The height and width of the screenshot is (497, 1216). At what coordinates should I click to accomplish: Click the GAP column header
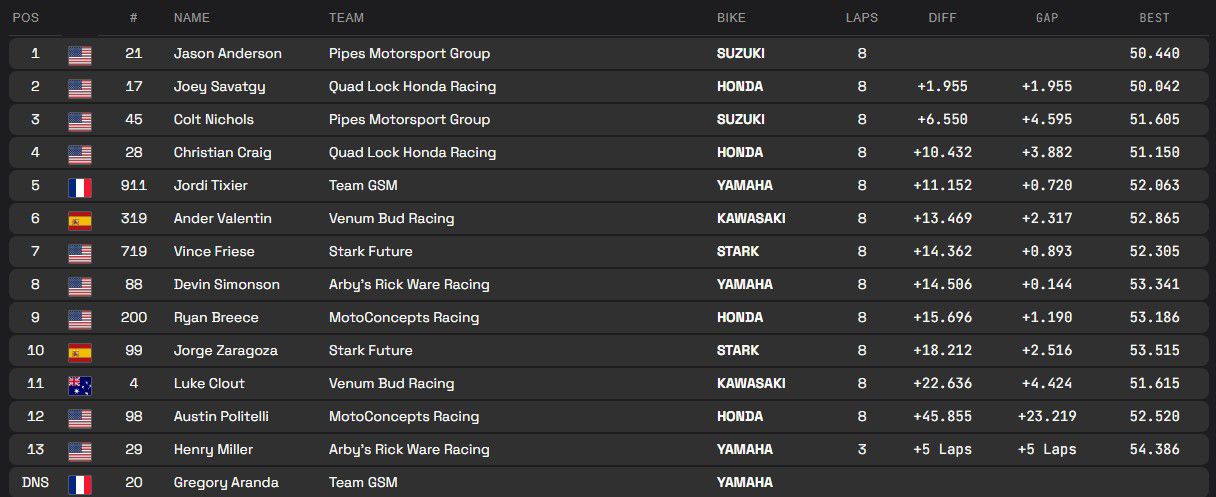(1047, 18)
